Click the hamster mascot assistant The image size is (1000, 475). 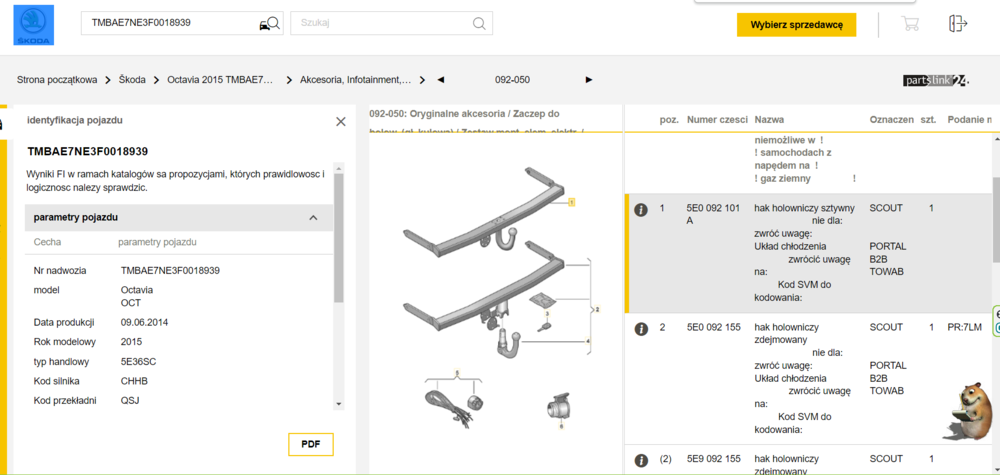965,410
